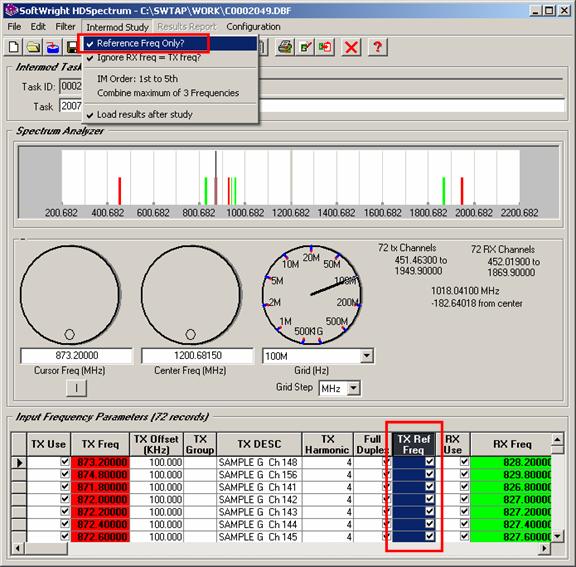Toggle TX Ref Freq for Ch 148 row

point(429,462)
